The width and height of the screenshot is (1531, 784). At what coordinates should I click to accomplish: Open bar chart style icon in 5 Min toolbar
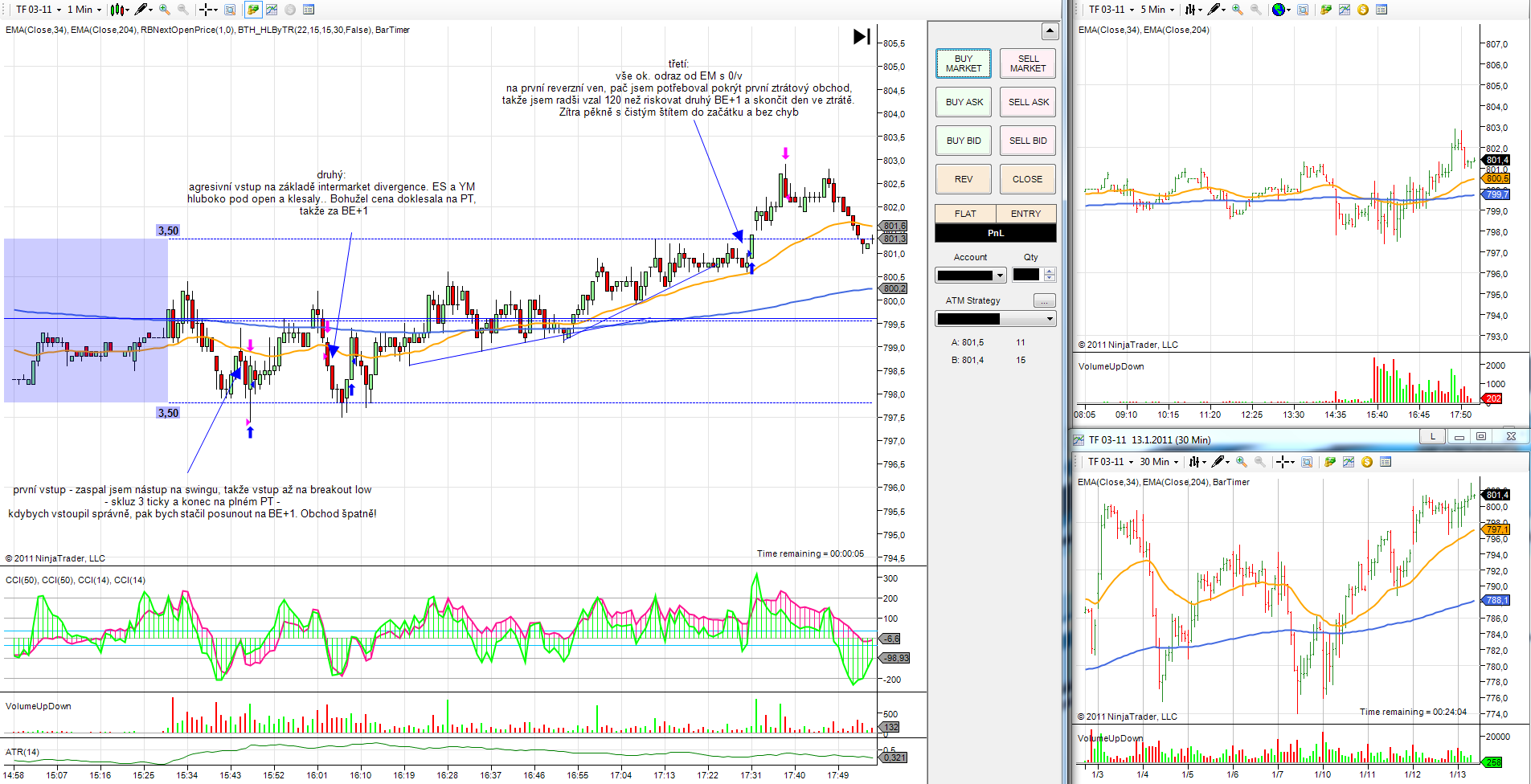[1191, 10]
